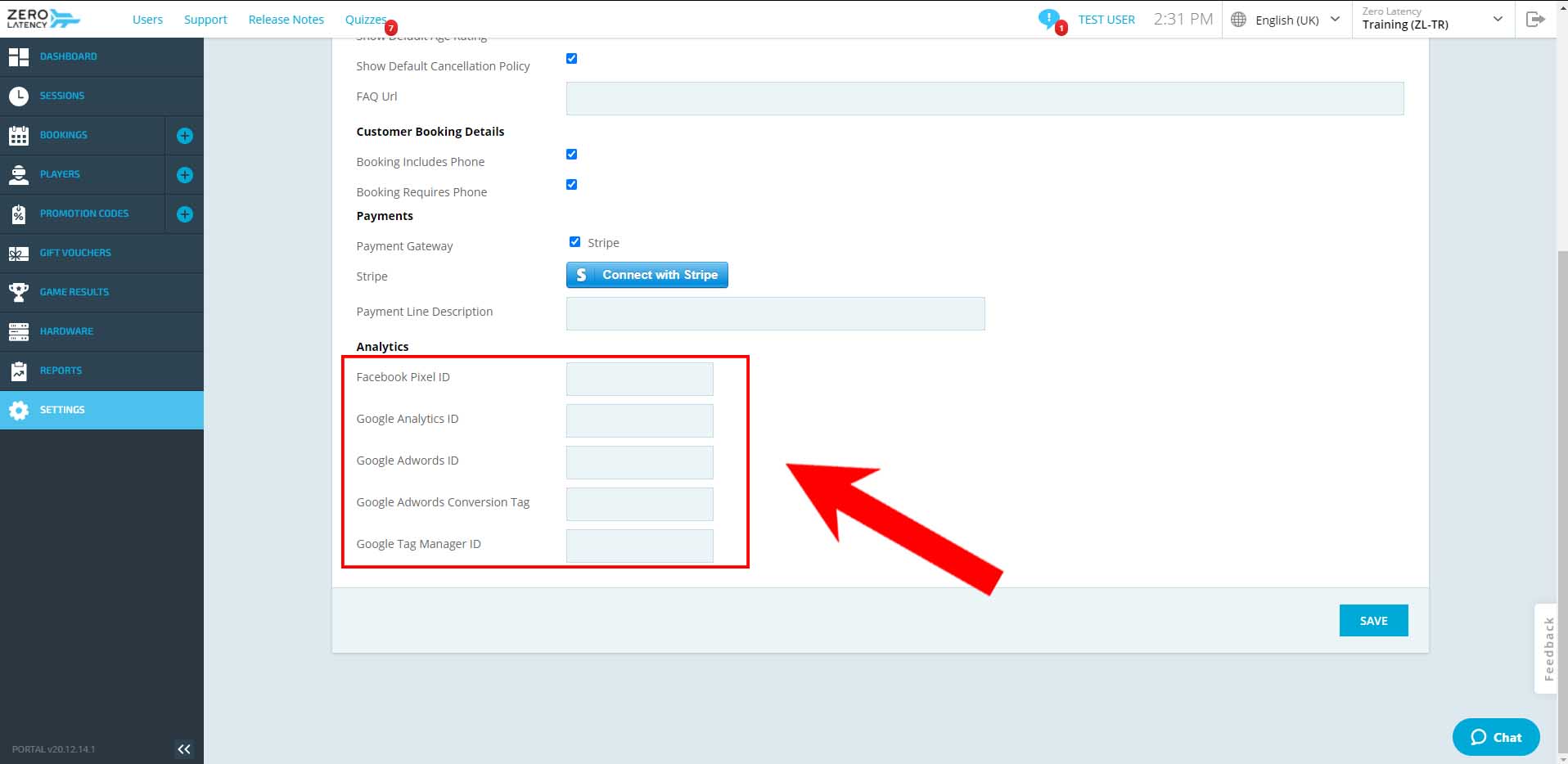Click the Sessions clock icon
The width and height of the screenshot is (1568, 764).
tap(19, 96)
